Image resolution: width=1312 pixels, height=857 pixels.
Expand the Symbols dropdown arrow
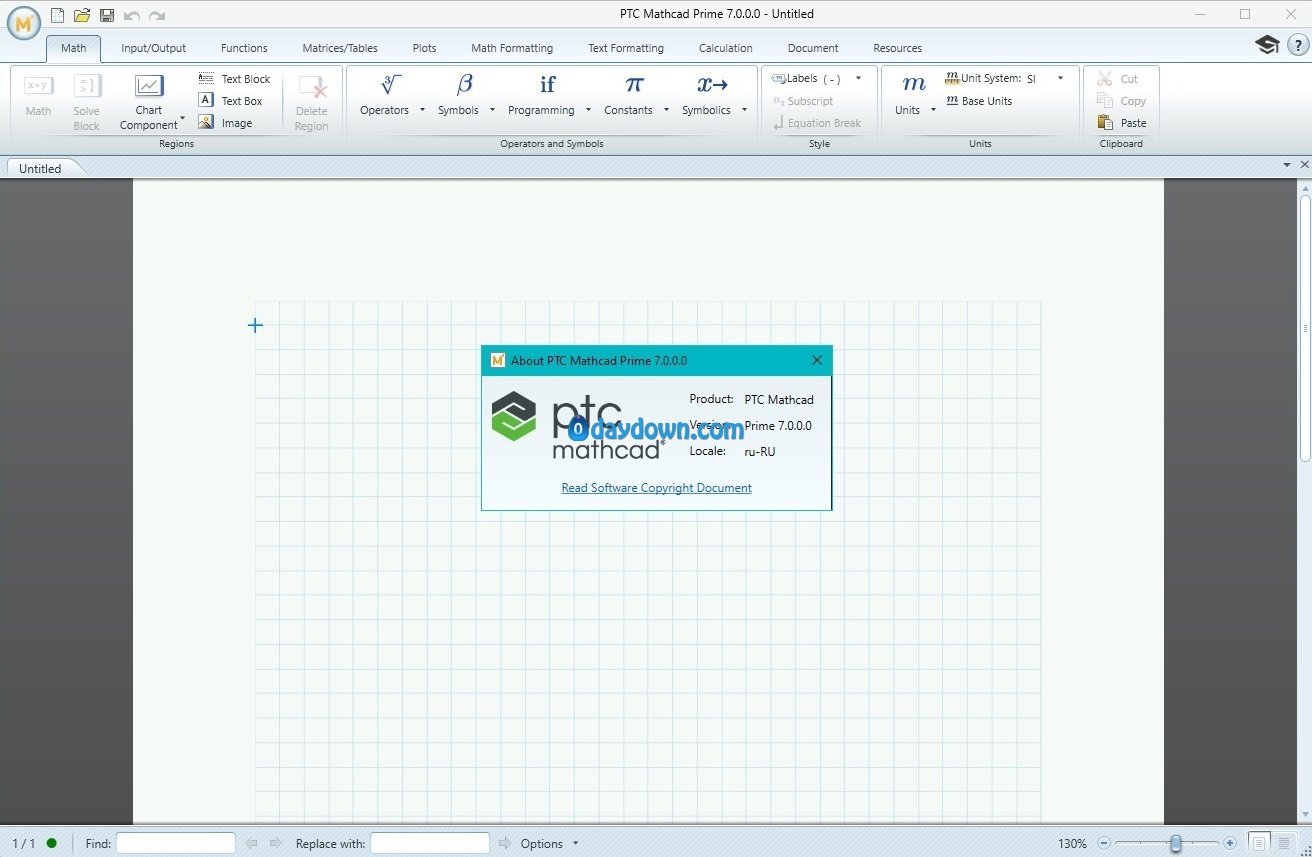(492, 110)
